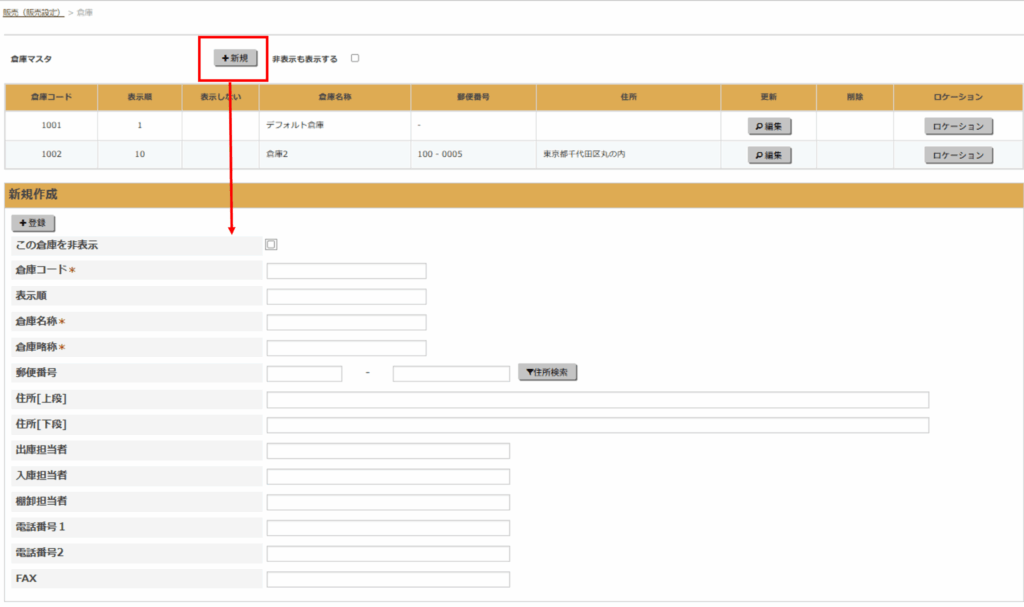
Task: Click into the 倉庫コード input field
Action: (346, 271)
